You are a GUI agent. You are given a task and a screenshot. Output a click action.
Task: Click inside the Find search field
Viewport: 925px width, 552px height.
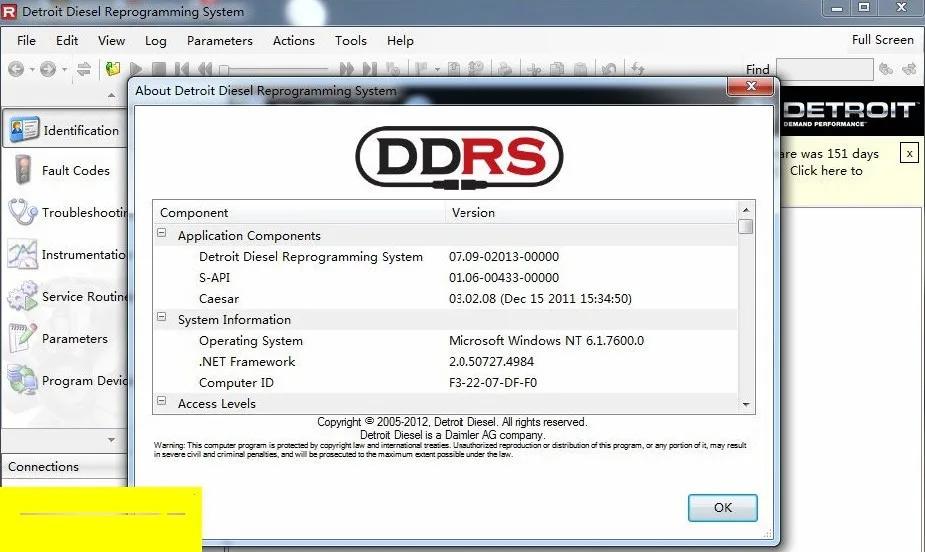(x=825, y=70)
